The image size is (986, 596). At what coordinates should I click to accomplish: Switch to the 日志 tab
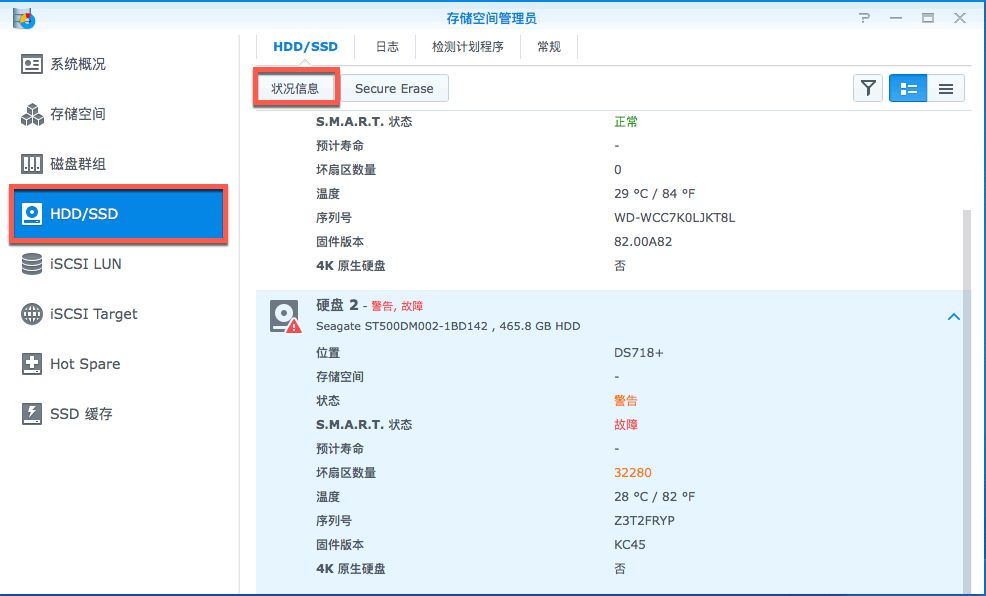tap(387, 47)
